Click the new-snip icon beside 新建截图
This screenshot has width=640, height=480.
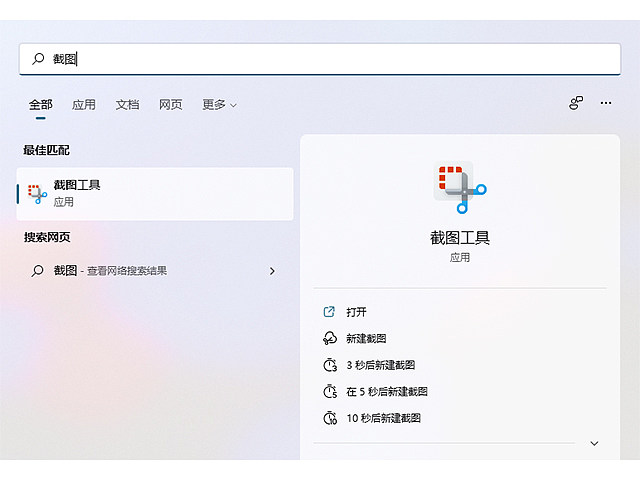coord(330,338)
